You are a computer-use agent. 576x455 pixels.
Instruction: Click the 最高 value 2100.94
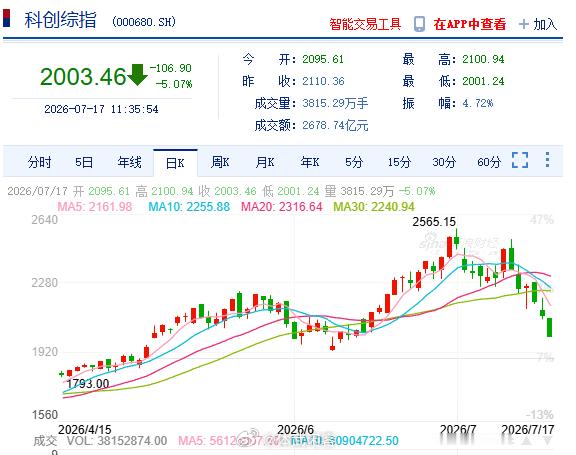[483, 59]
